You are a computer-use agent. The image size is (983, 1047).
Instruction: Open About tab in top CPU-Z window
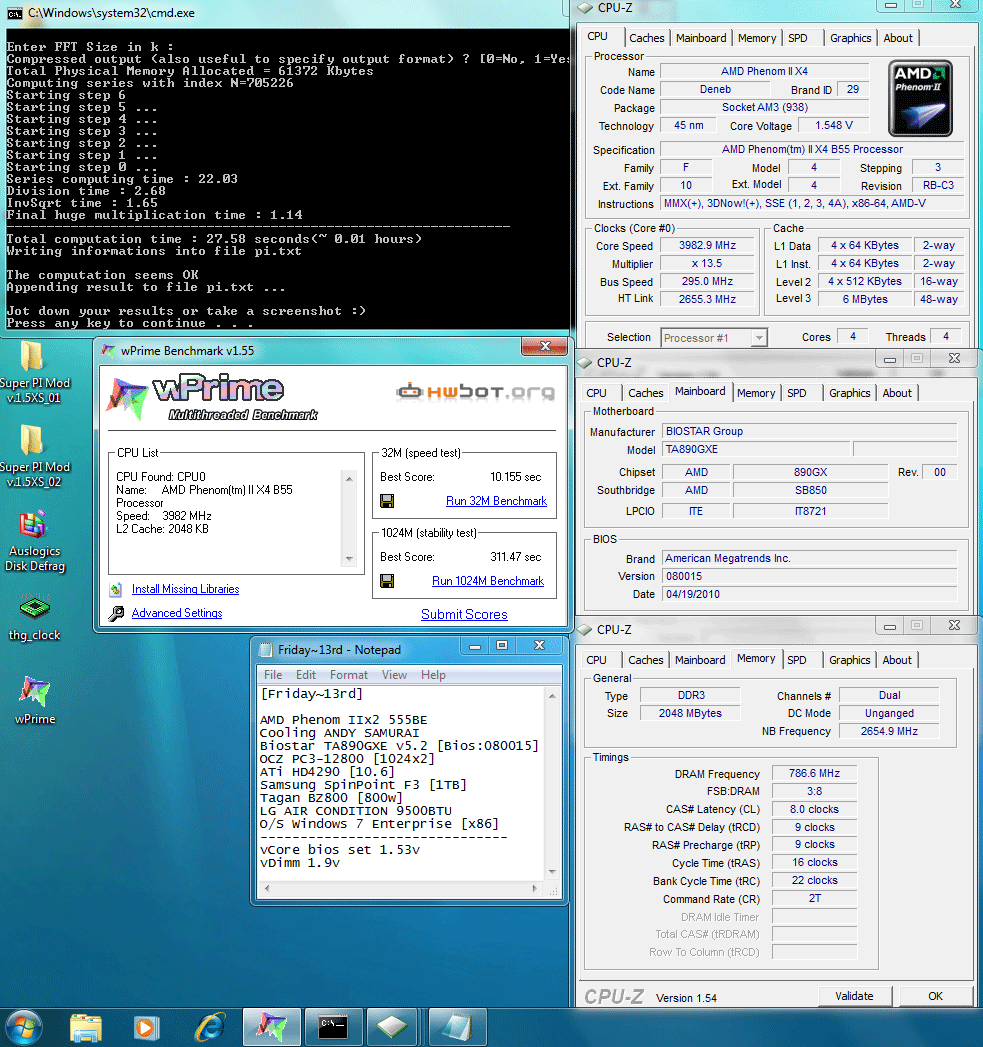[898, 38]
